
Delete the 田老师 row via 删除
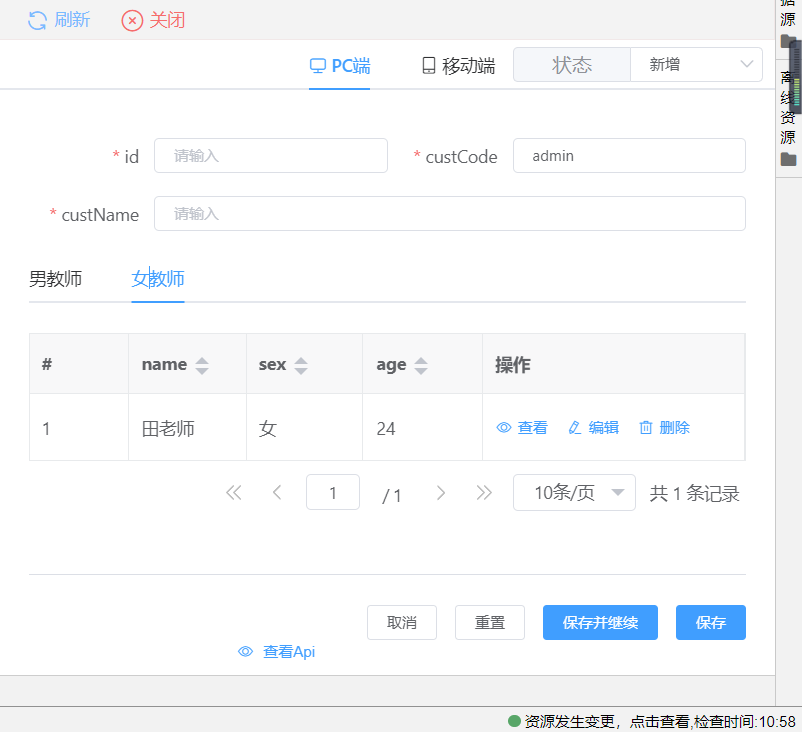coord(665,428)
